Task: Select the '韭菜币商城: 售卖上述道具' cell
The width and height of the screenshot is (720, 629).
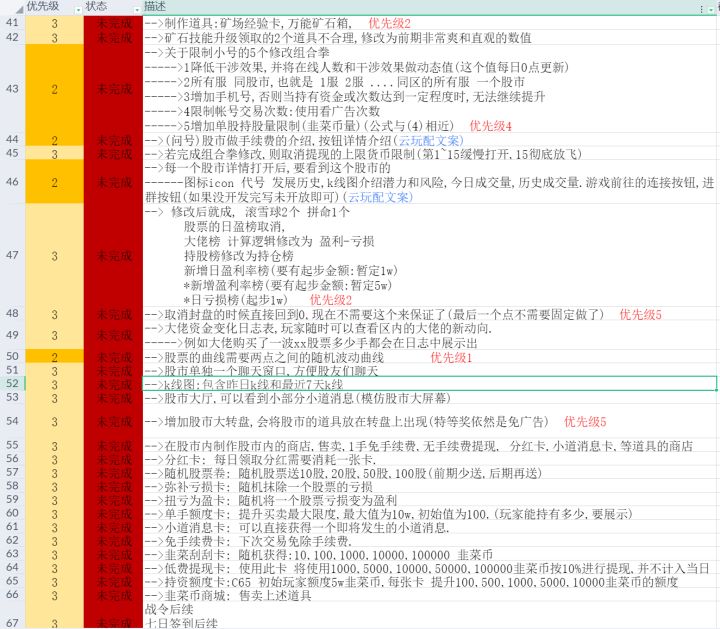Action: [431, 595]
